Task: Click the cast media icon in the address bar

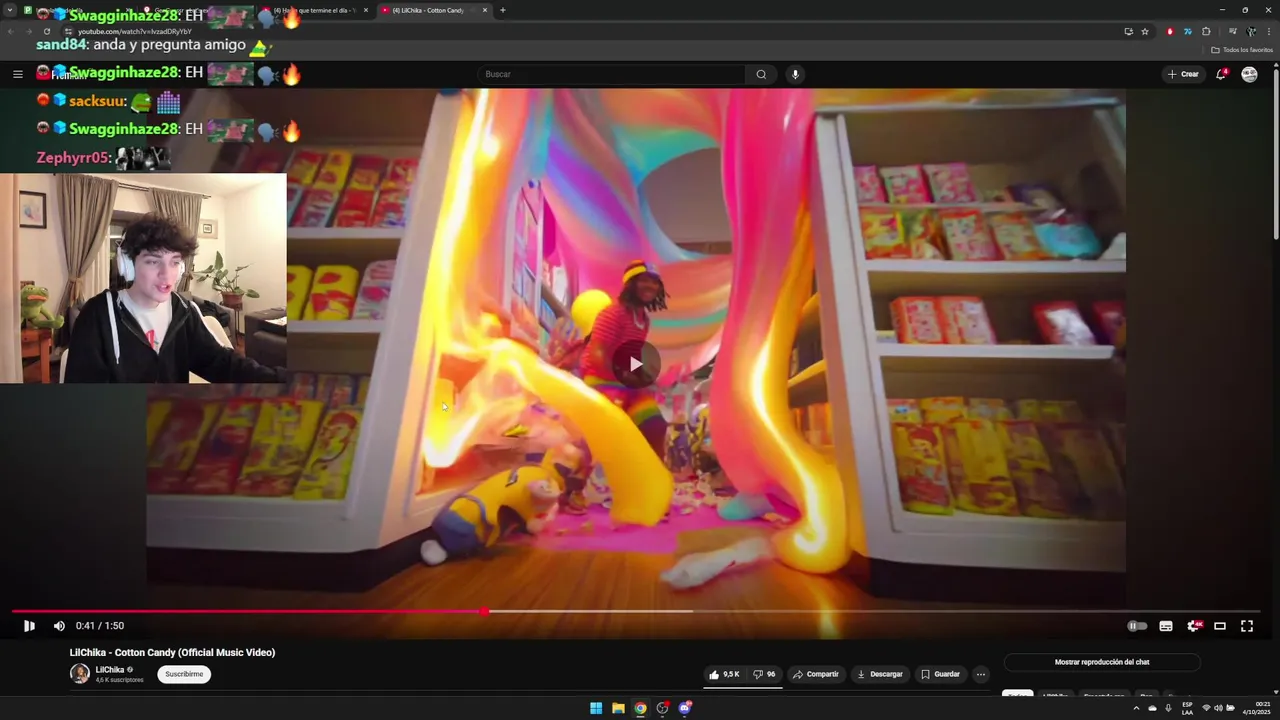Action: coord(1128,31)
